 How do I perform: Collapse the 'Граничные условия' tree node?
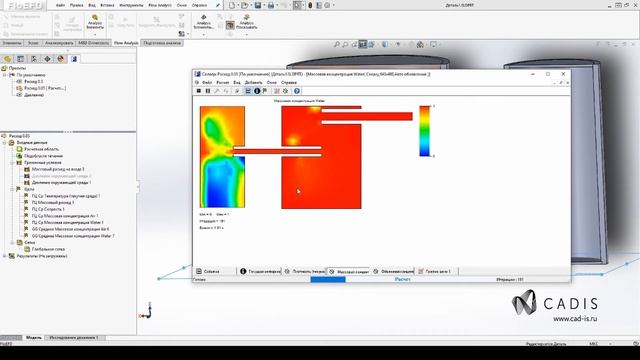tap(12, 163)
